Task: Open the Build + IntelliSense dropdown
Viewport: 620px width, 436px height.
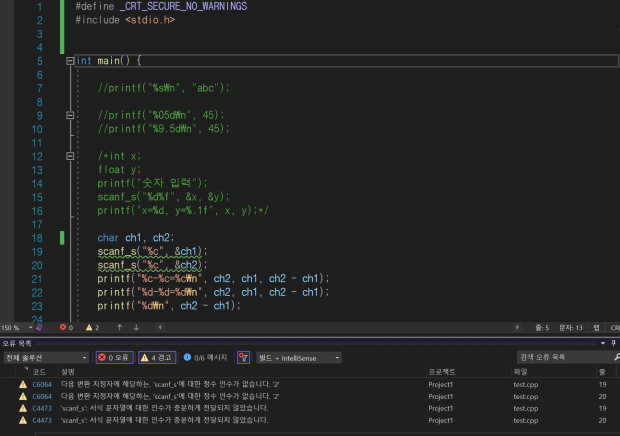Action: 300,357
